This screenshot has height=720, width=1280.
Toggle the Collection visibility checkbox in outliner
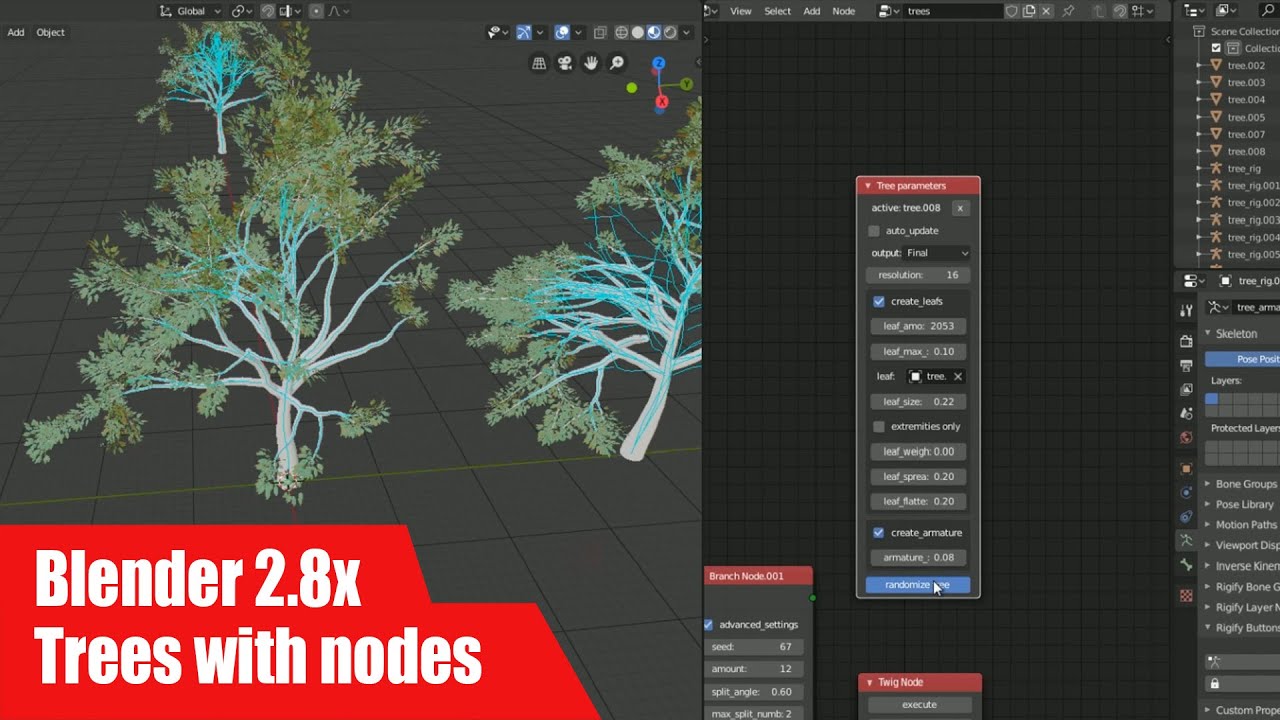coord(1216,48)
